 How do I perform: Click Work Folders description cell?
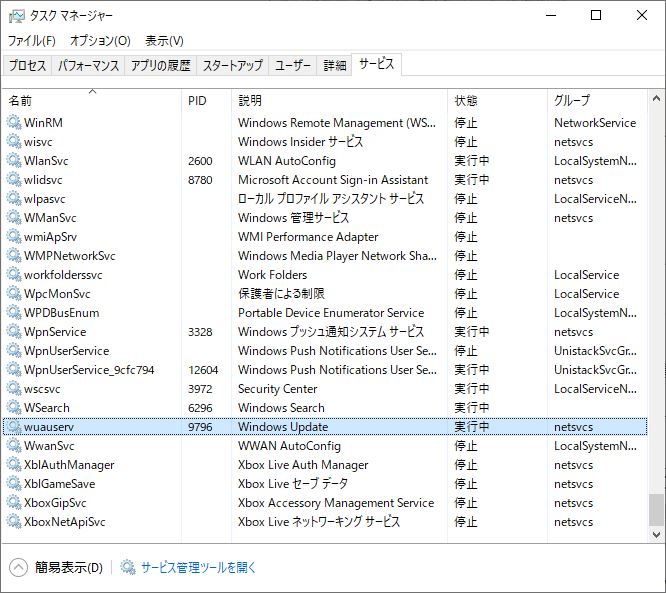tap(272, 275)
